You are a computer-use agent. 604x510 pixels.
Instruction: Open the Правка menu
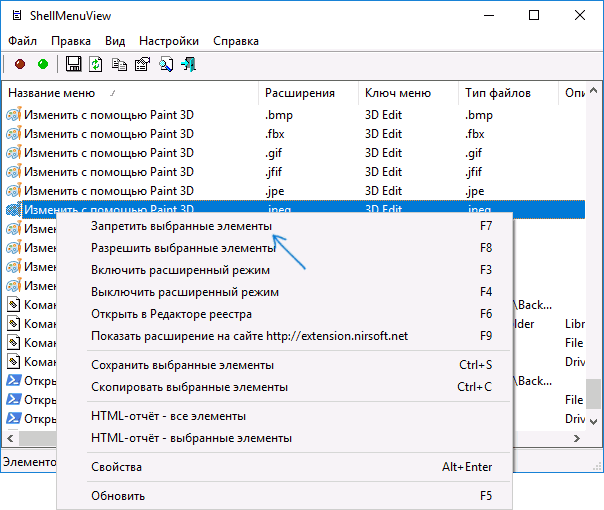(71, 41)
